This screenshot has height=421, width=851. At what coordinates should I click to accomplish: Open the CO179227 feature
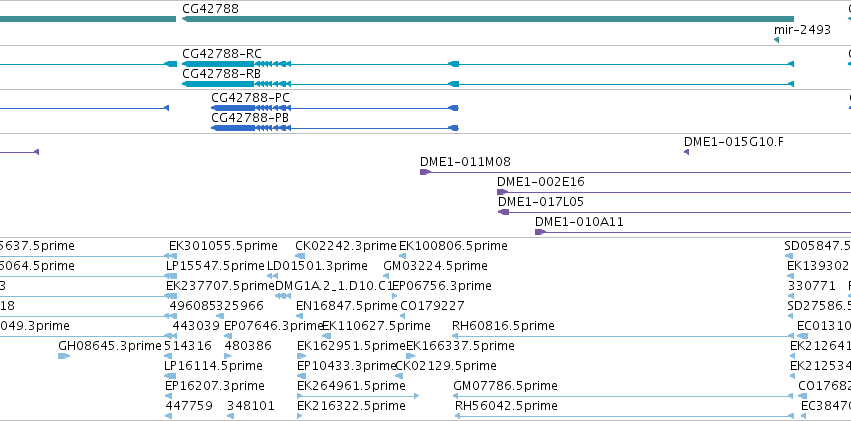404,316
